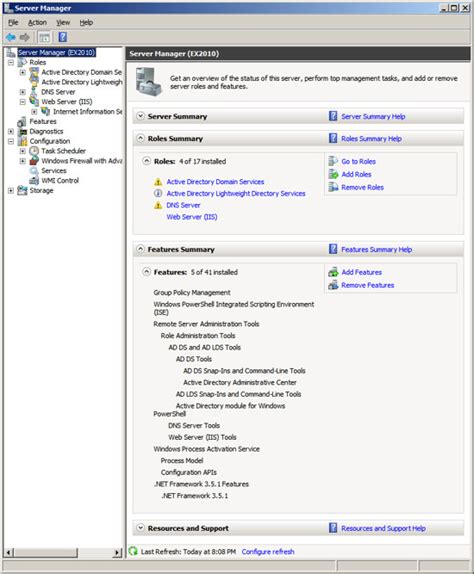Select Server Manager (EX2010) root tree node
Image resolution: width=474 pixels, height=574 pixels.
click(x=57, y=52)
